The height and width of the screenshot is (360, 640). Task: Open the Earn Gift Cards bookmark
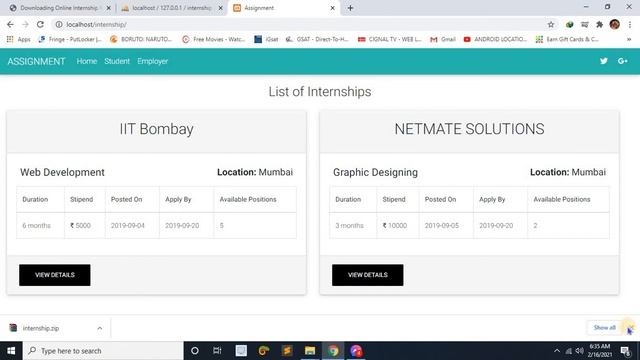point(567,39)
